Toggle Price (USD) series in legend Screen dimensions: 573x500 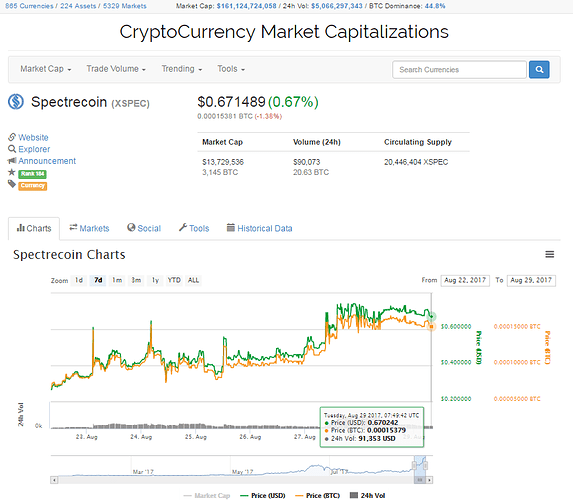tap(263, 496)
